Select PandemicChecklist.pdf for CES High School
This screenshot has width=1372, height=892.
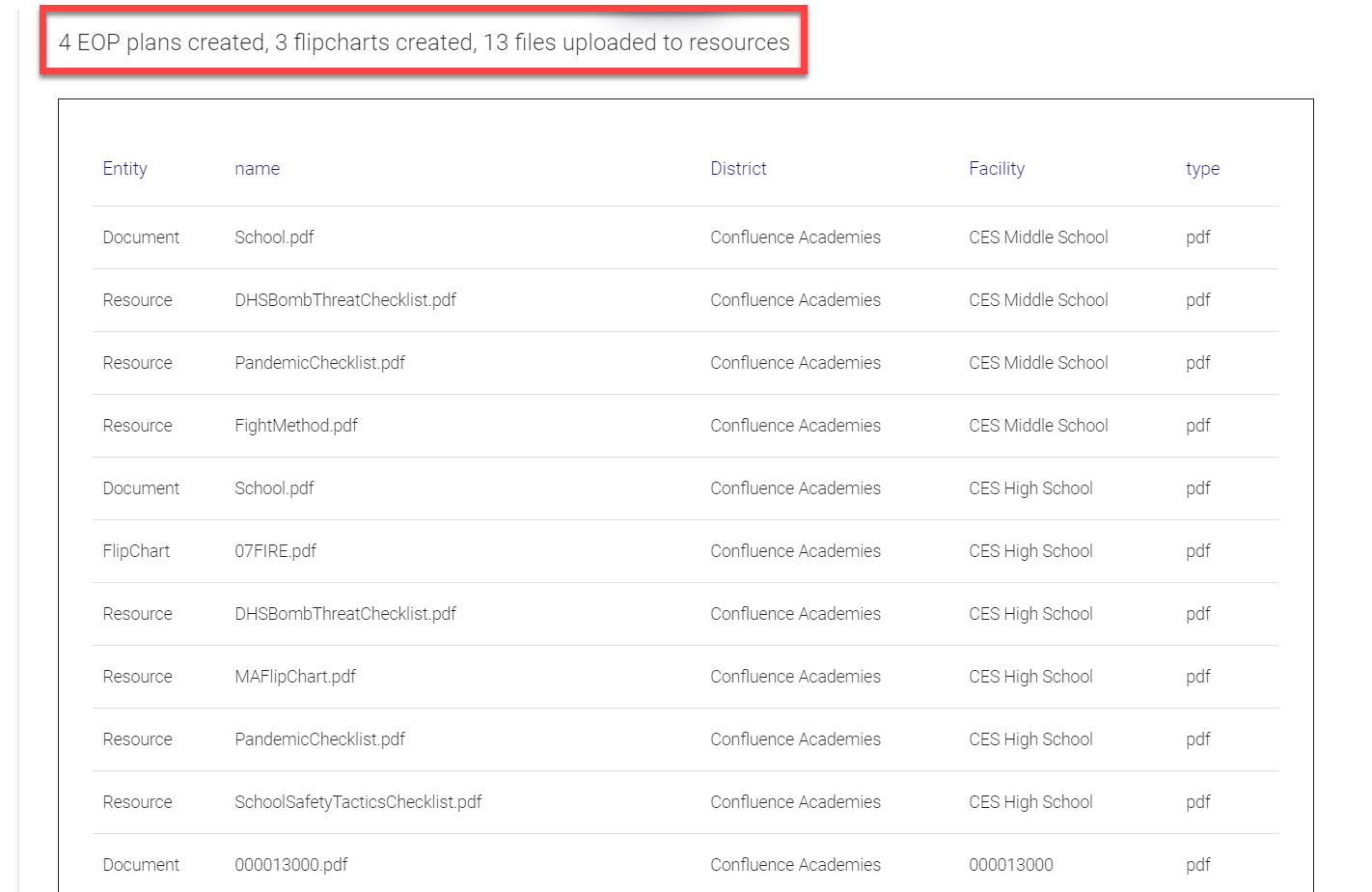point(319,739)
